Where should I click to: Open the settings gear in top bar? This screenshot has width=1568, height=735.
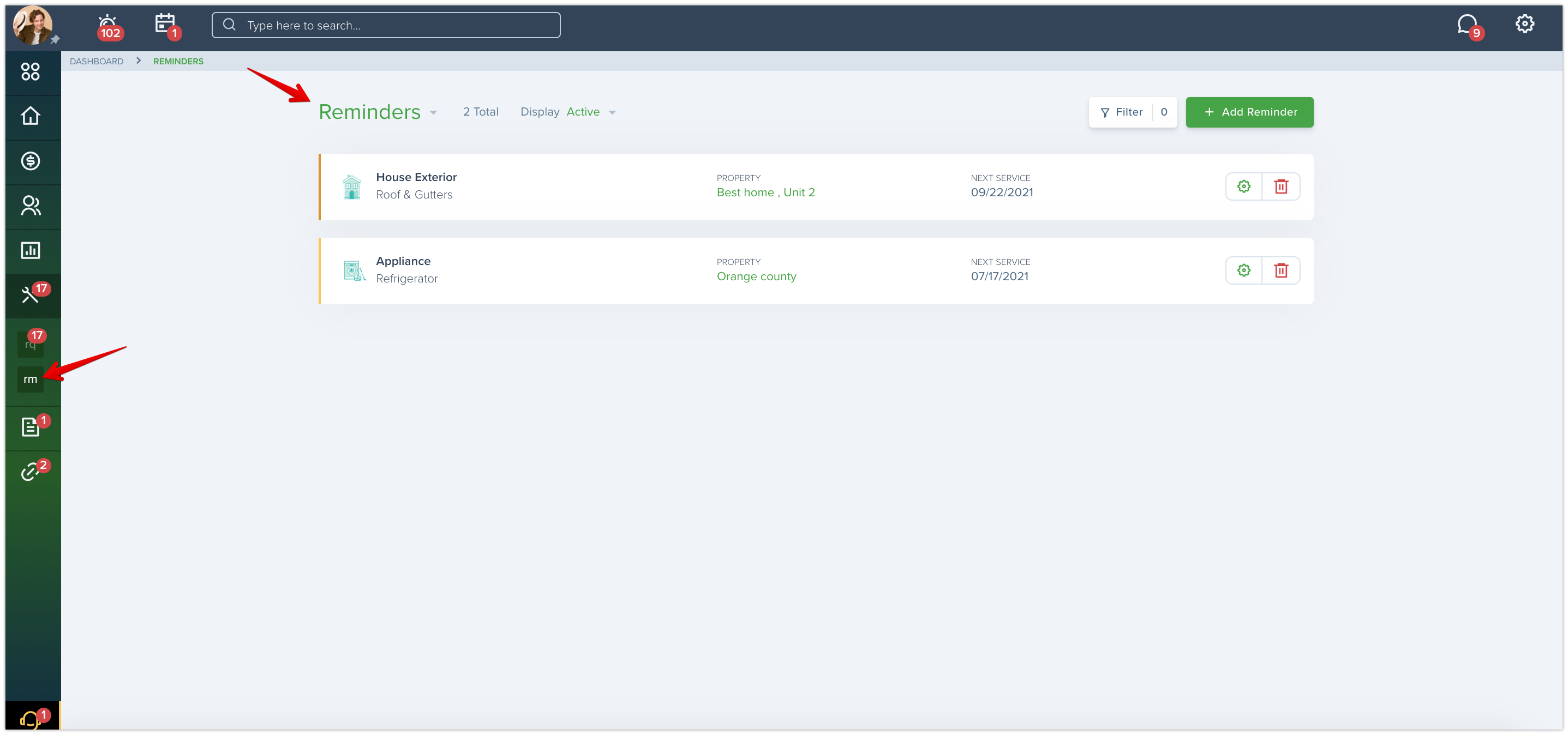(x=1524, y=24)
